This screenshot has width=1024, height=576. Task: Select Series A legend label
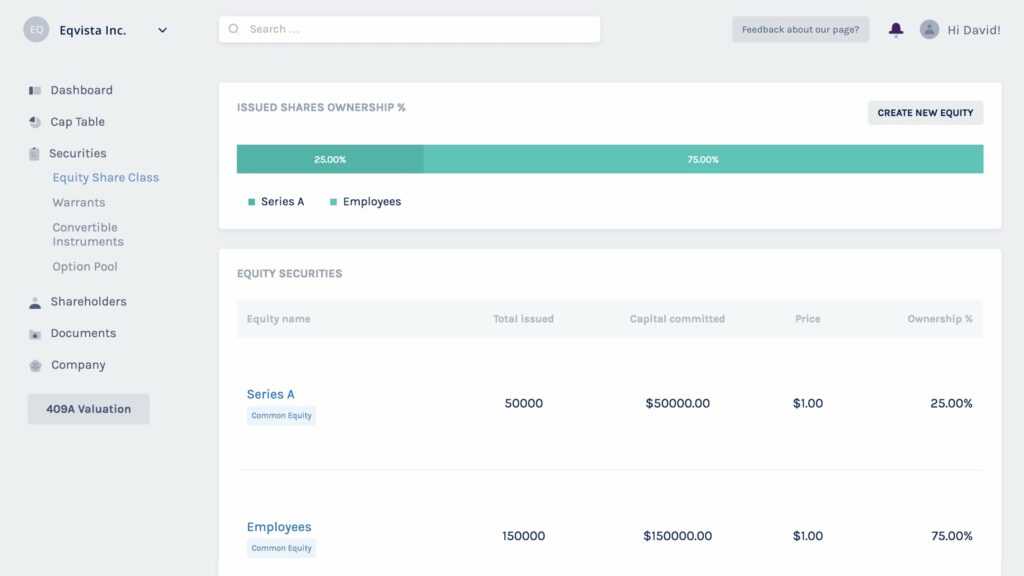coord(282,202)
